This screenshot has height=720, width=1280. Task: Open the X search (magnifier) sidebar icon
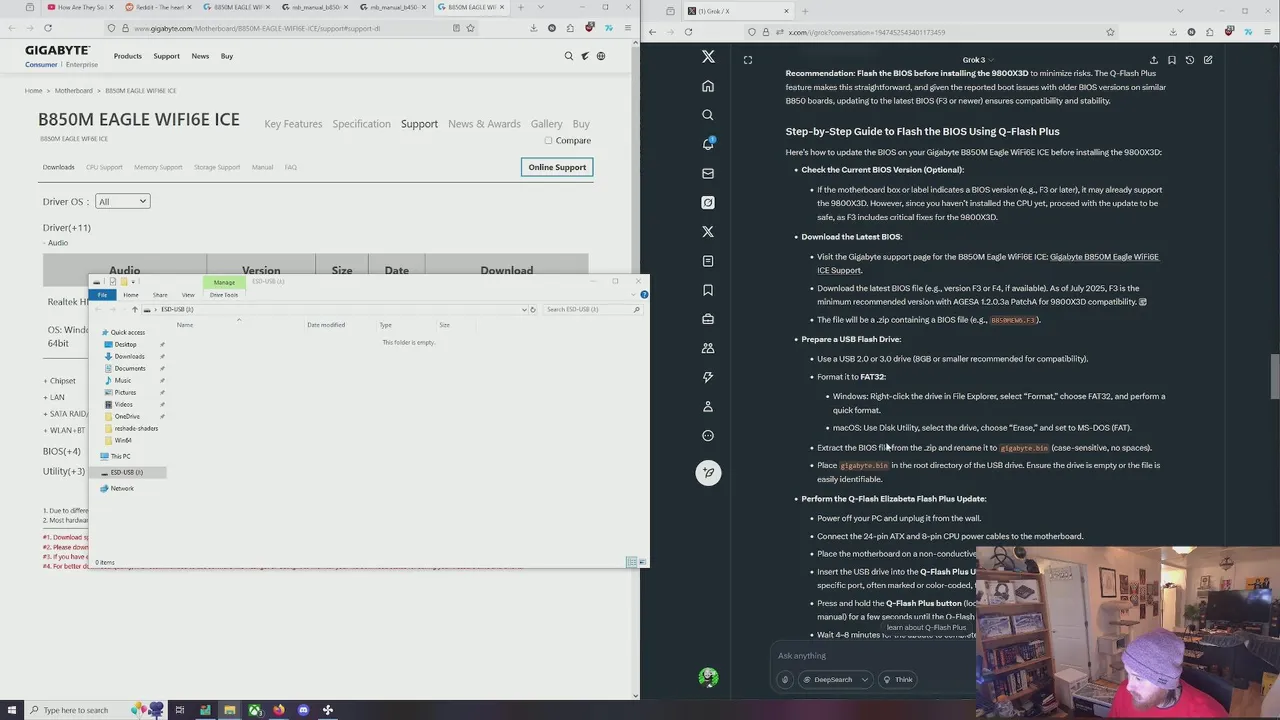tap(708, 115)
